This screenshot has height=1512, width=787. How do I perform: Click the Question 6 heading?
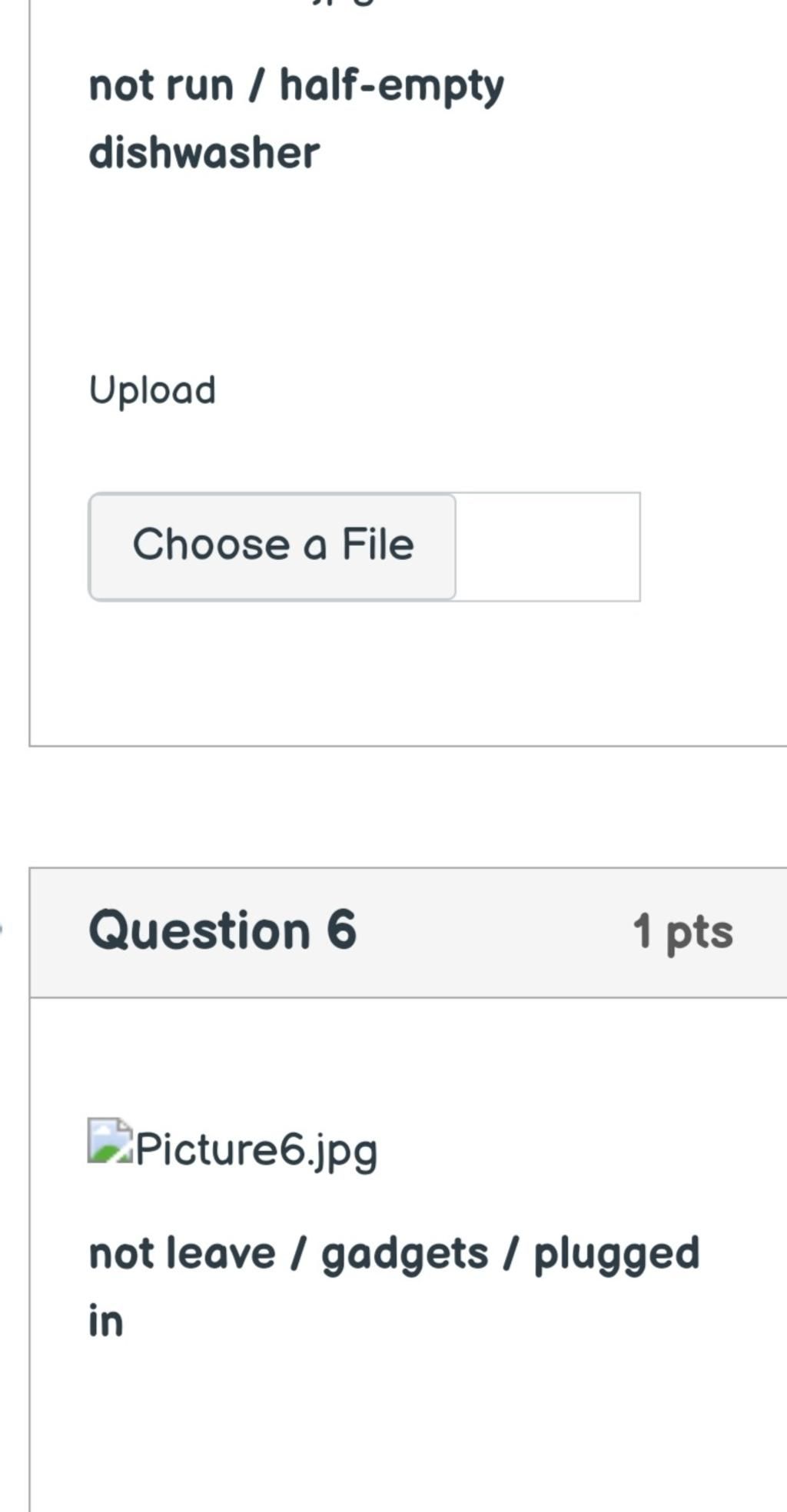pyautogui.click(x=223, y=930)
